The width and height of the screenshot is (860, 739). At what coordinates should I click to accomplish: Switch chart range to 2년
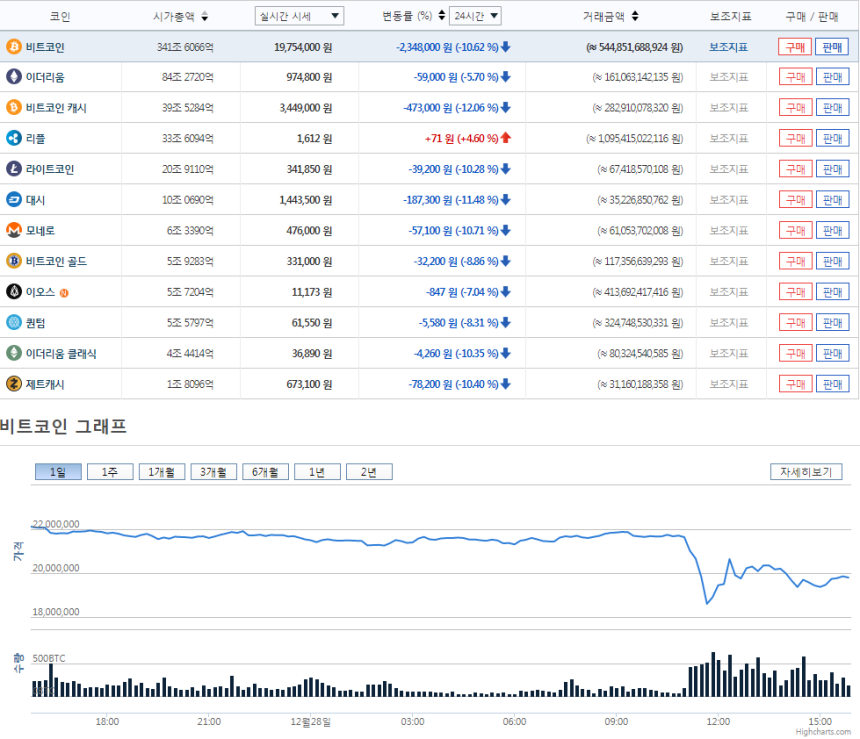(369, 472)
